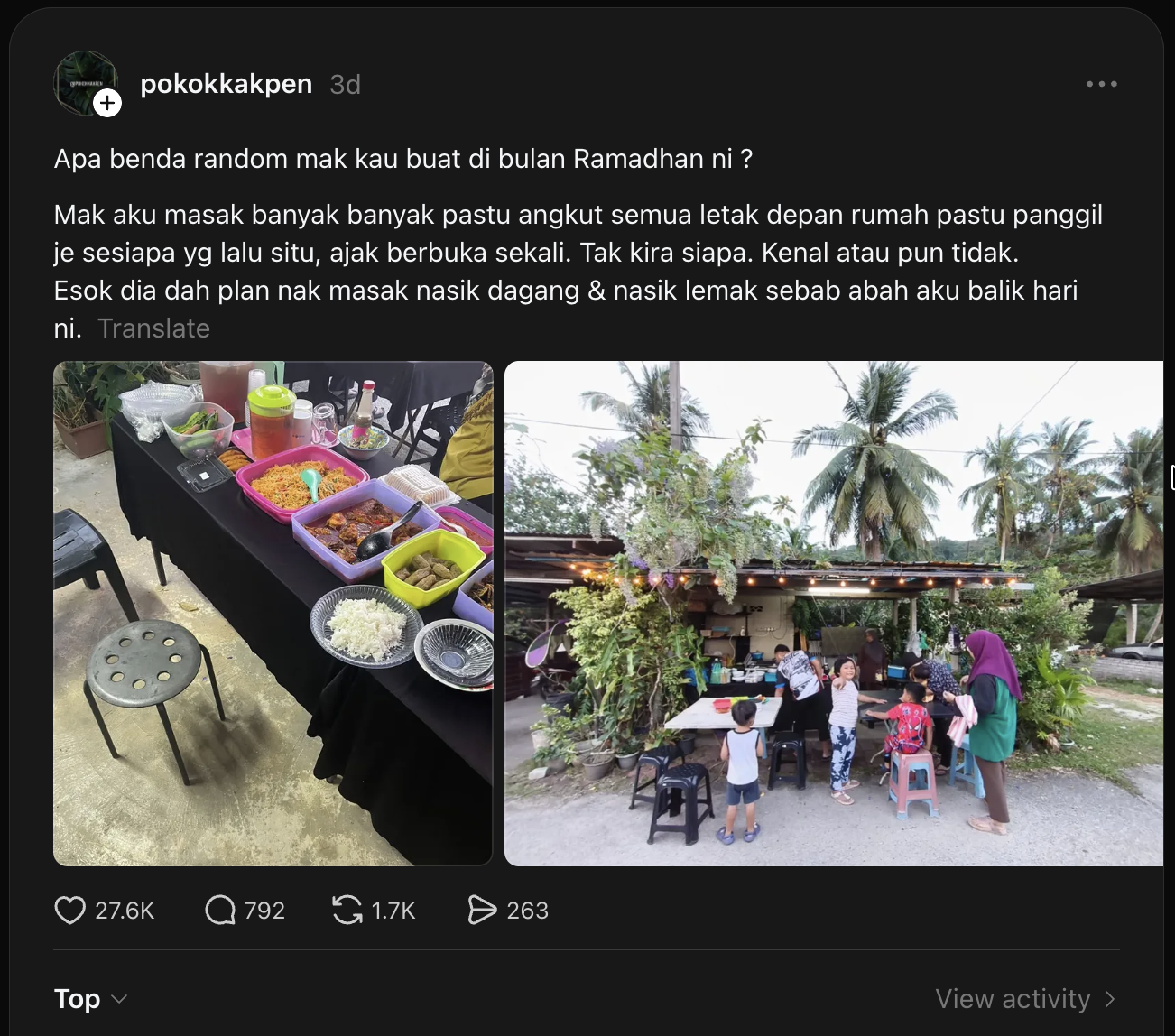
Task: Click the 792 replies count
Action: pos(264,911)
